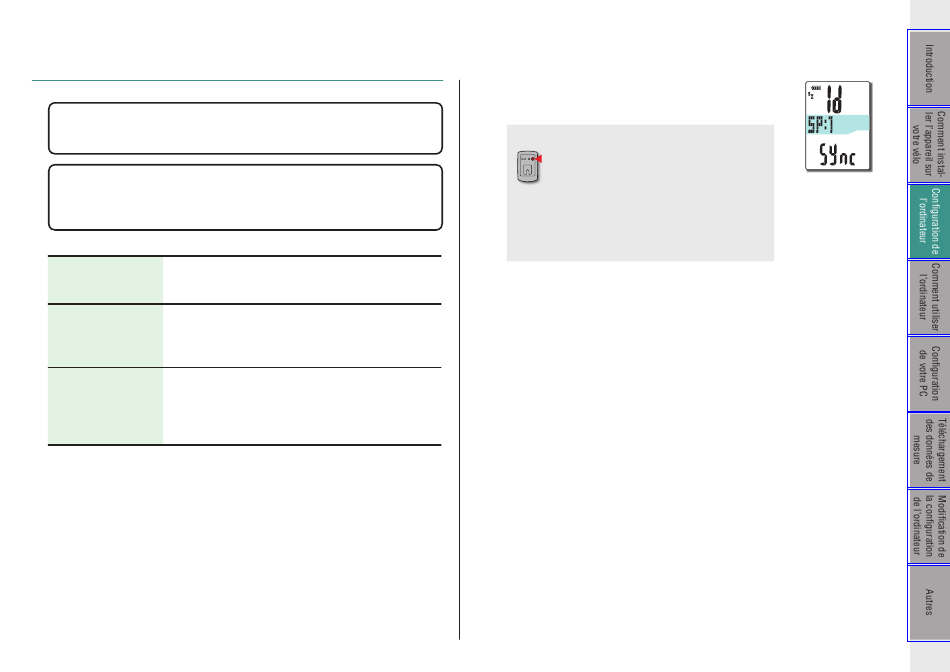Select the highlighted 'Configuration de l'ordinateur' tab

pyautogui.click(x=929, y=222)
